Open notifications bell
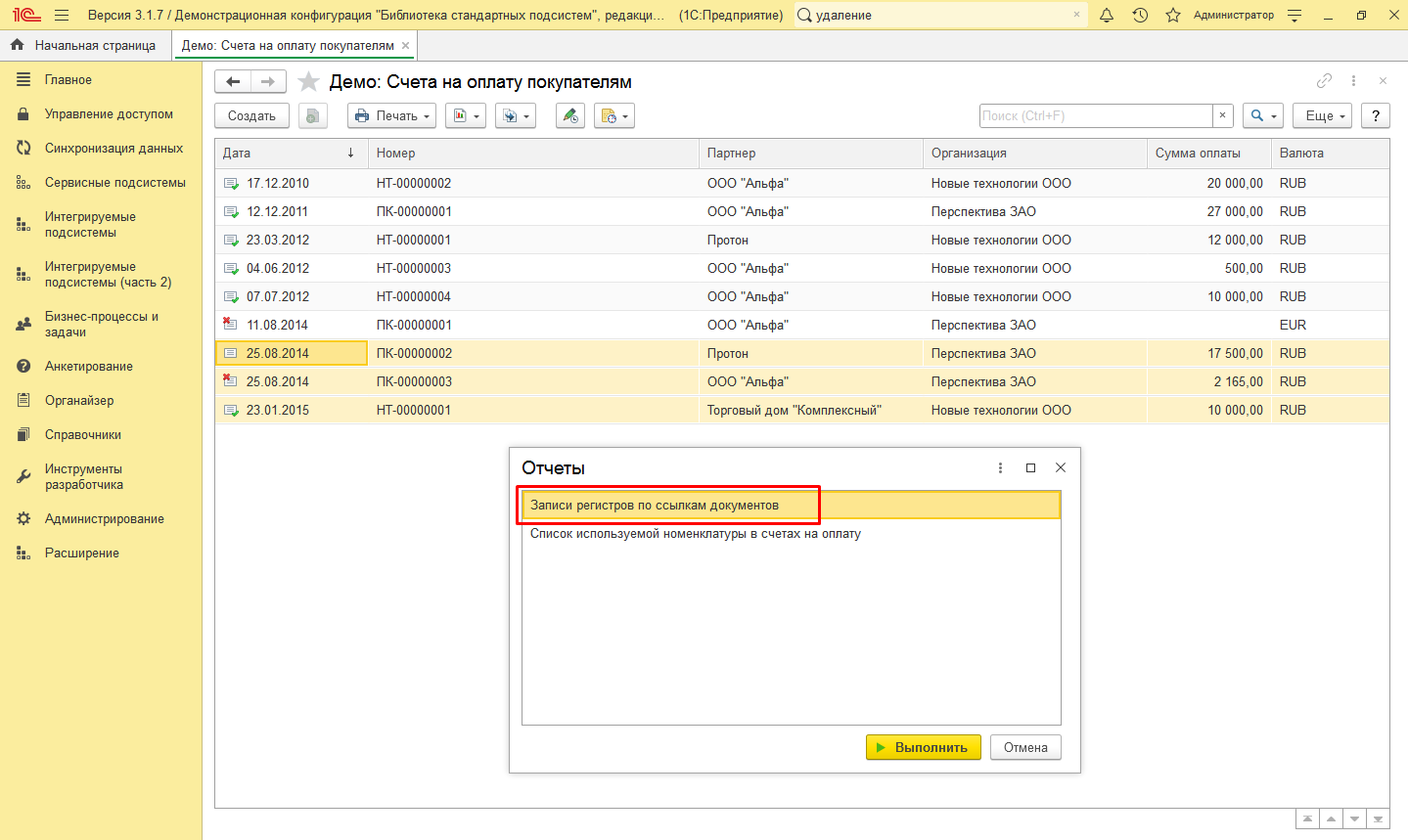The height and width of the screenshot is (840, 1408). pos(1107,16)
